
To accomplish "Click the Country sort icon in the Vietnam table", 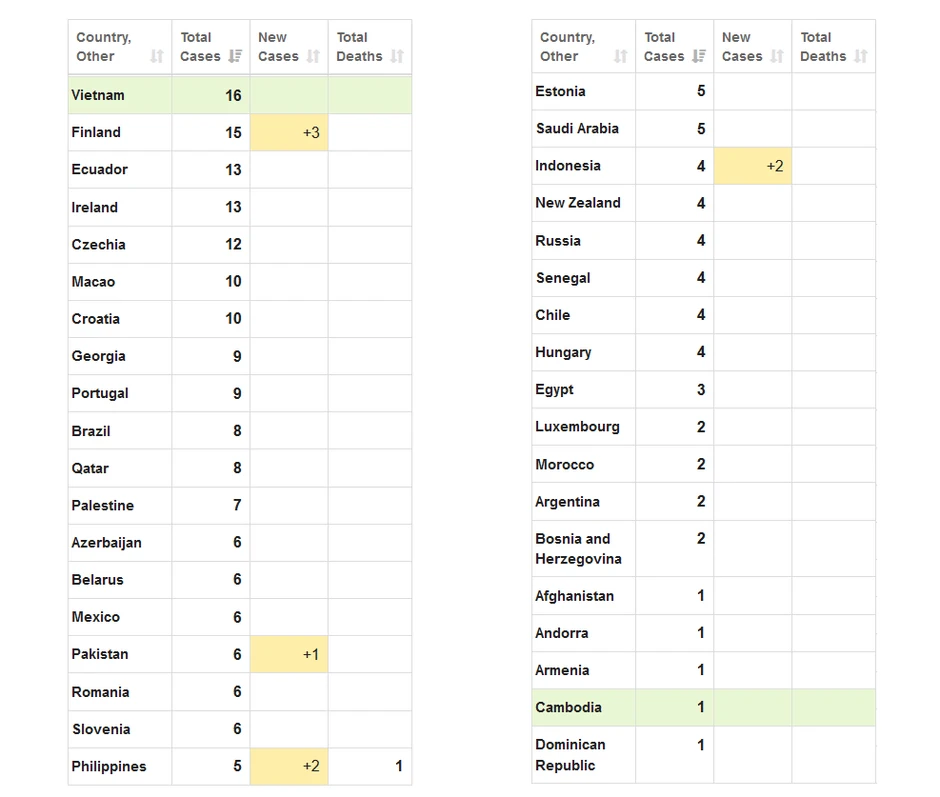I will (156, 57).
